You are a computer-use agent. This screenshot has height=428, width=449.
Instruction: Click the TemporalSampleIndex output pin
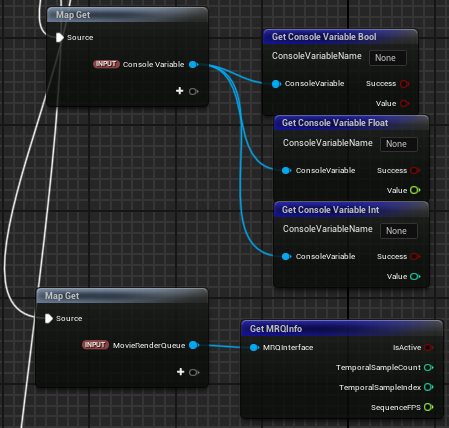point(429,387)
